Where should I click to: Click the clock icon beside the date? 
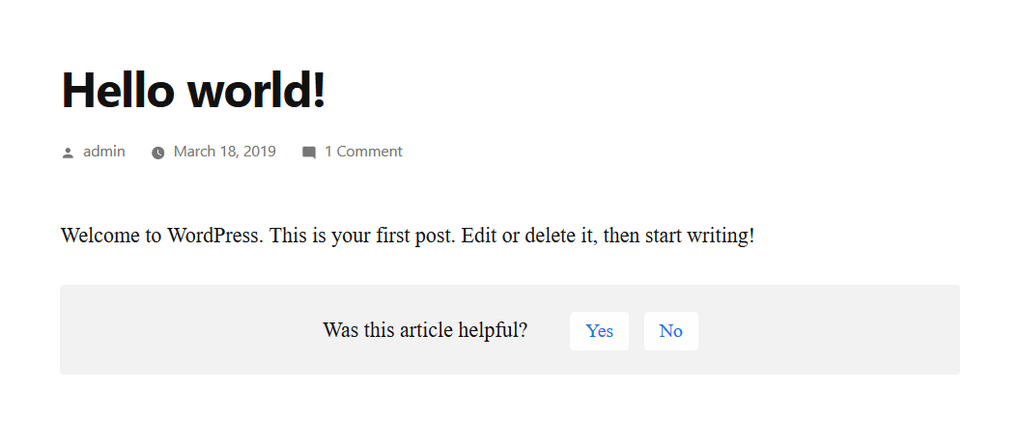click(158, 153)
